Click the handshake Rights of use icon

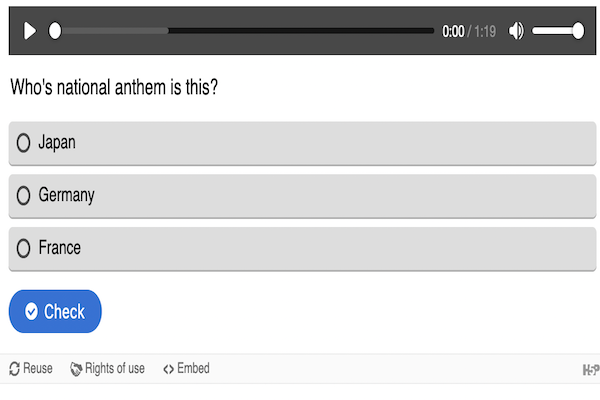click(x=76, y=369)
